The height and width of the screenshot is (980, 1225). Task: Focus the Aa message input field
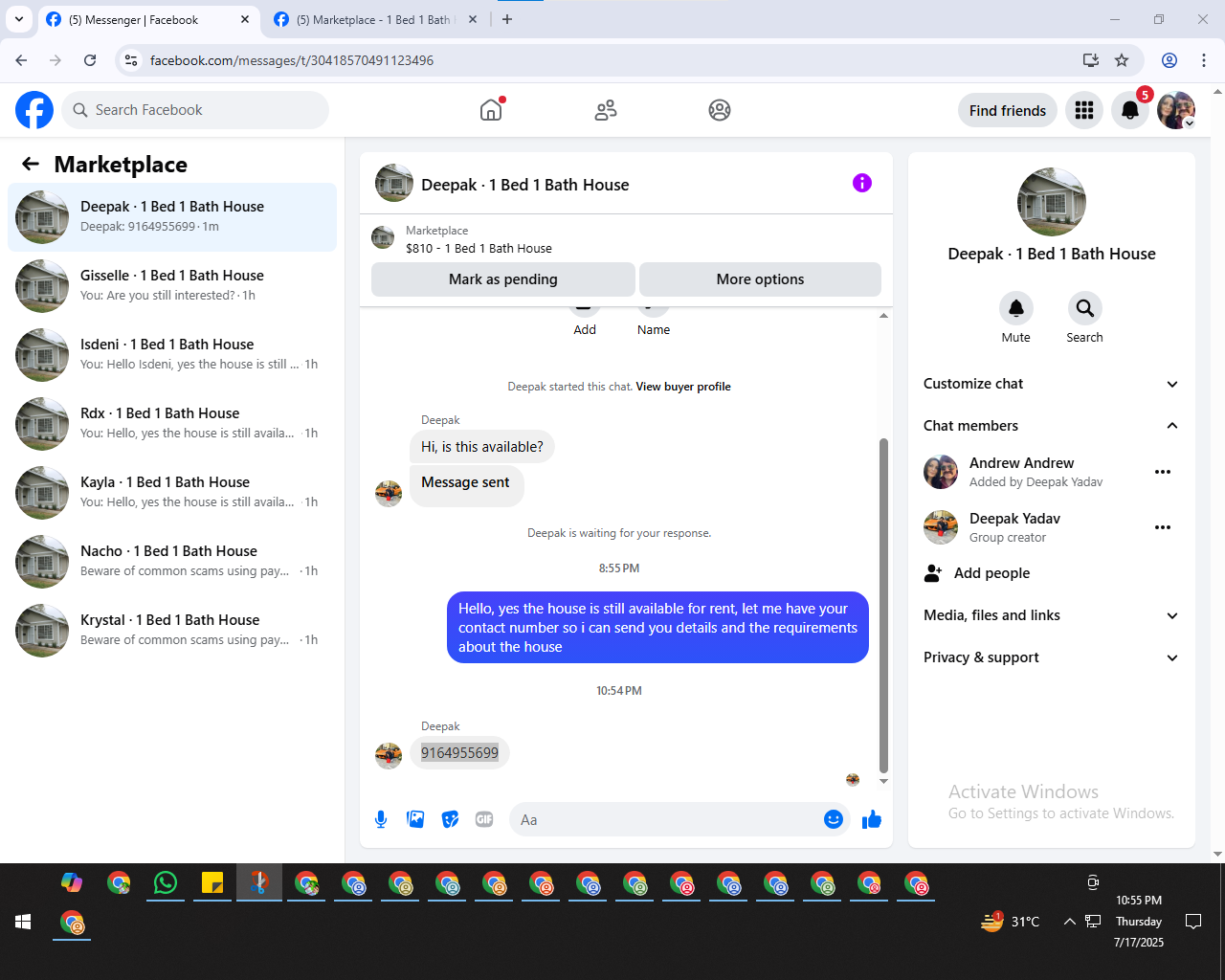(x=679, y=819)
